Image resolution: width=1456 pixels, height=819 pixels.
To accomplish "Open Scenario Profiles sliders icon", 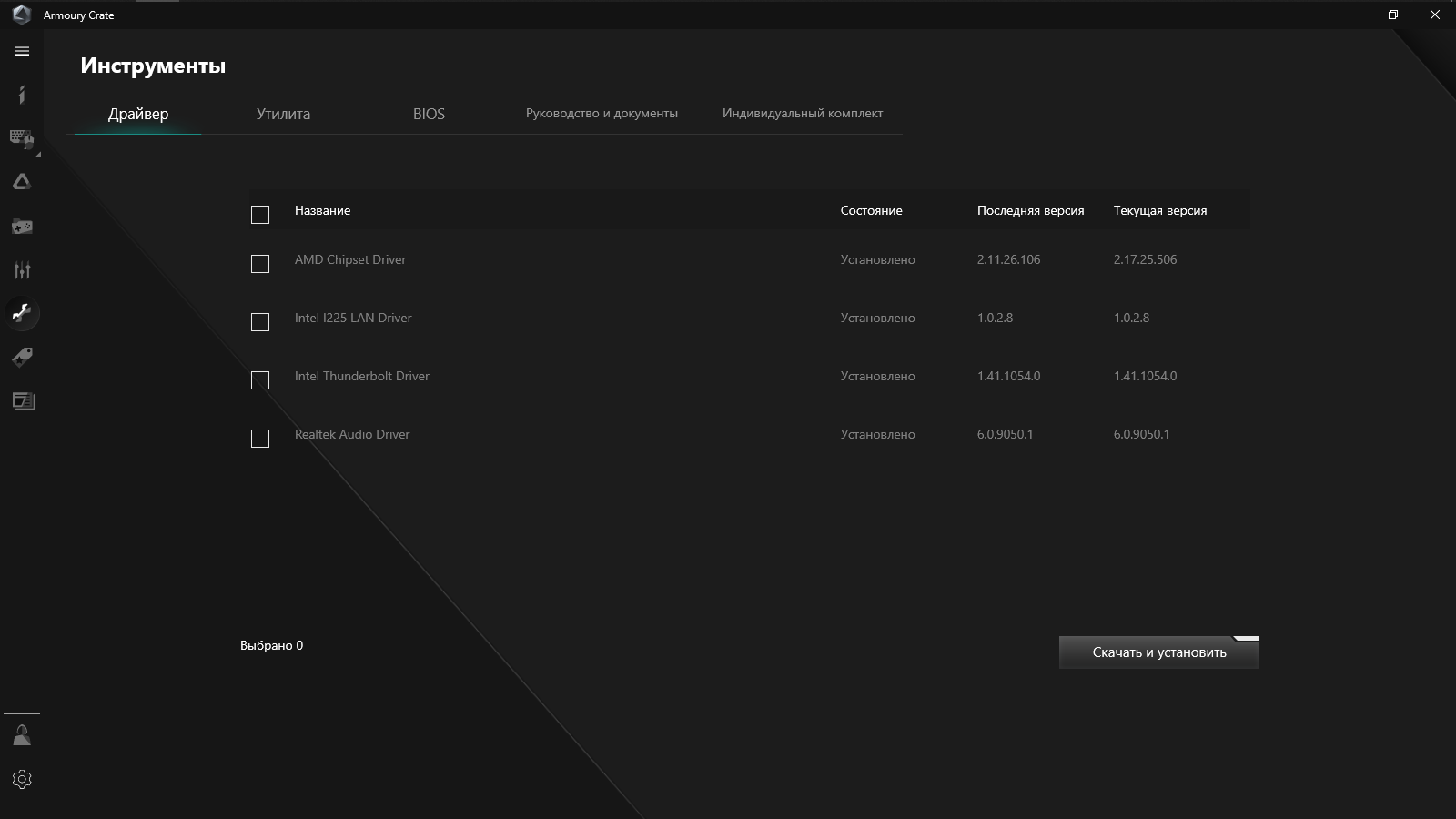I will [22, 269].
